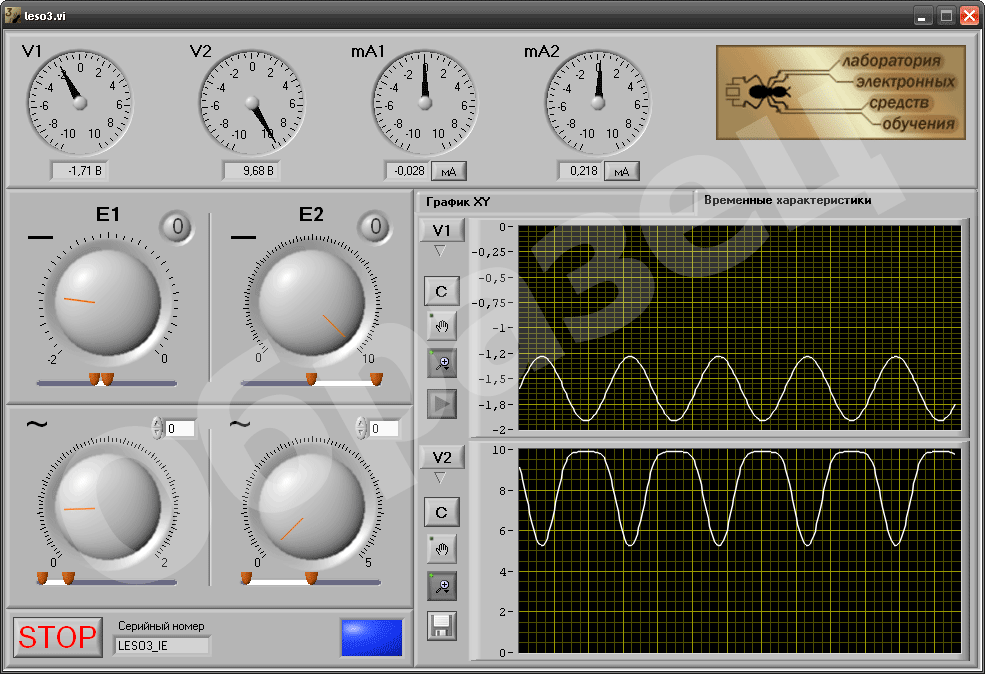The width and height of the screenshot is (985, 674).
Task: Toggle the mA unit button for mA2
Action: coord(622,171)
